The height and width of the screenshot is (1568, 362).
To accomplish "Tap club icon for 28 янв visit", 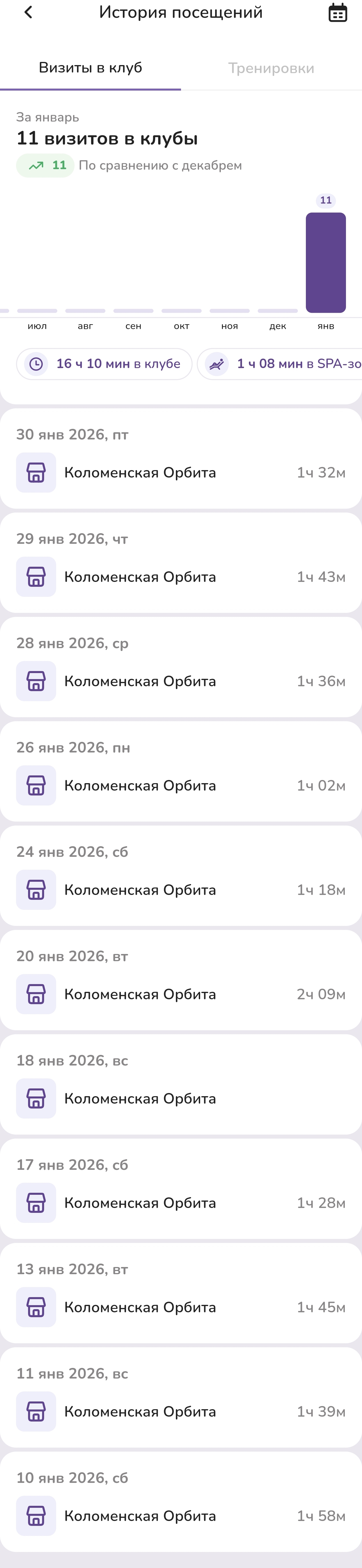I will (36, 681).
